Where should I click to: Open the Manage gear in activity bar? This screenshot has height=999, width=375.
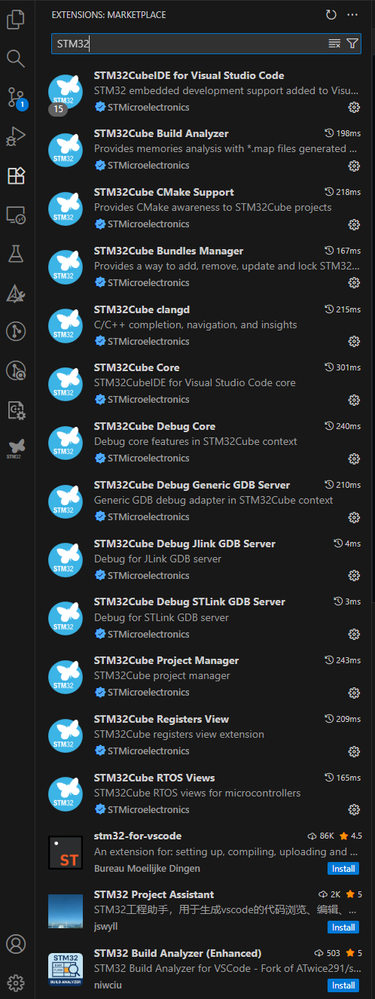tap(15, 982)
